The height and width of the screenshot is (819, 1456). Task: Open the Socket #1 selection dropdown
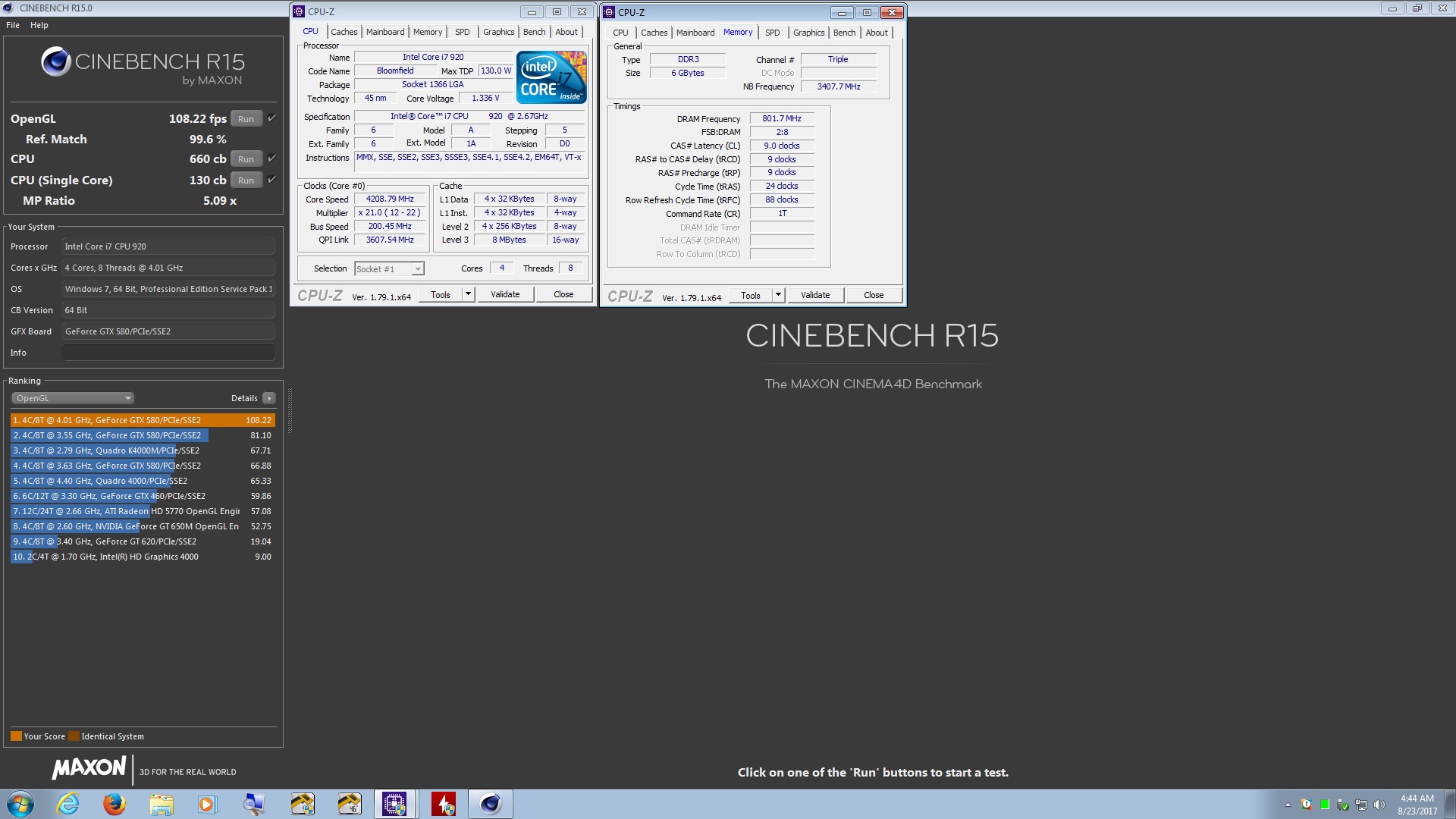[389, 268]
